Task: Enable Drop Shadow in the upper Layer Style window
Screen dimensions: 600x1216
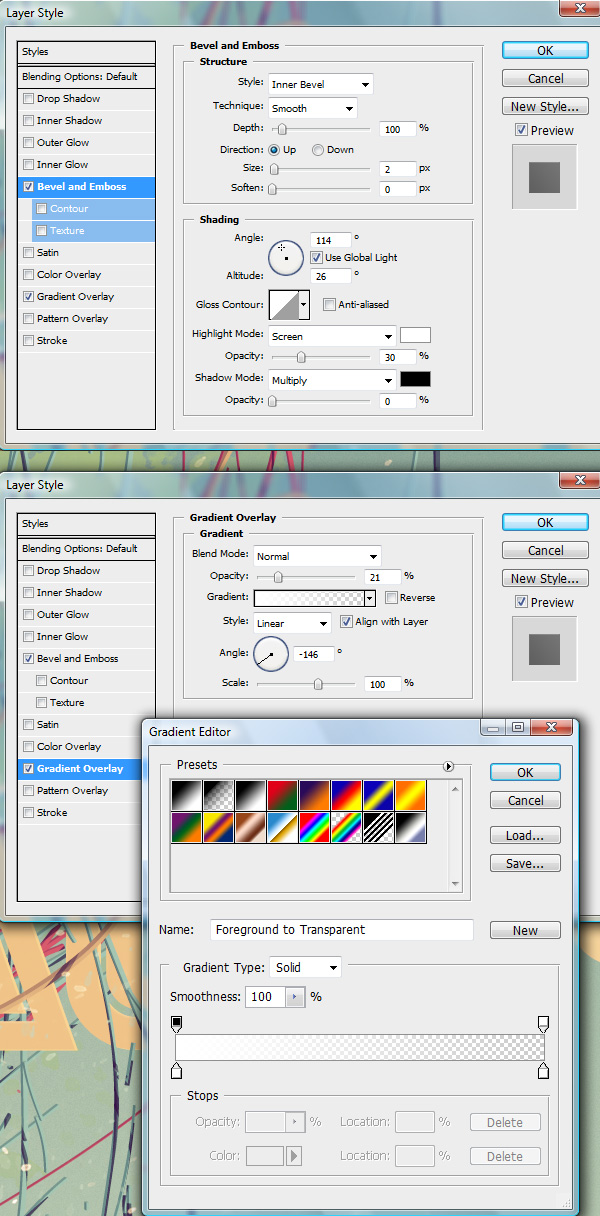Action: [x=28, y=99]
